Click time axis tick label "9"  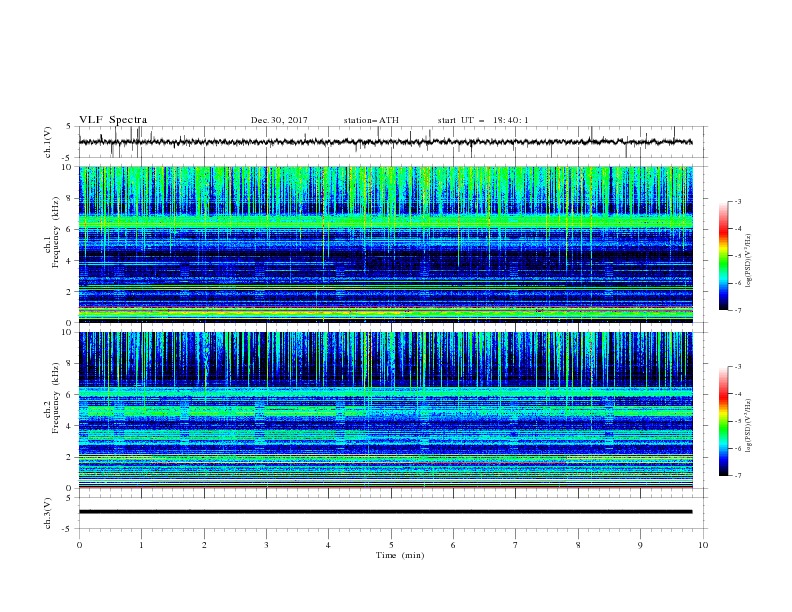click(640, 545)
